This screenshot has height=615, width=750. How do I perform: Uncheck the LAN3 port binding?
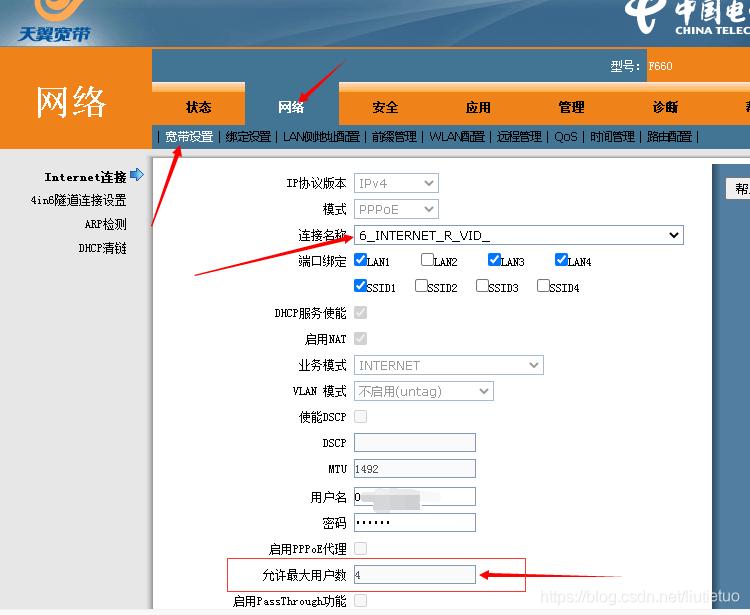pyautogui.click(x=494, y=260)
